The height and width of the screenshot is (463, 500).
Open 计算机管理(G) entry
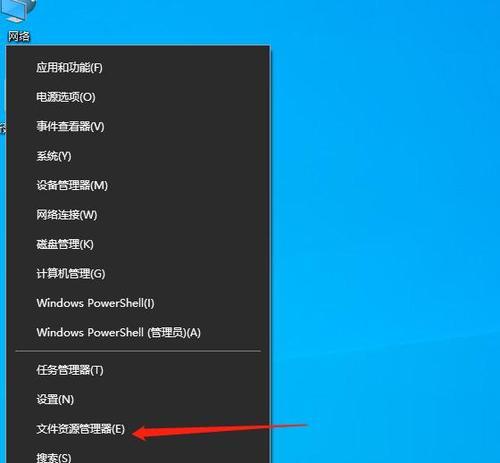click(138, 273)
